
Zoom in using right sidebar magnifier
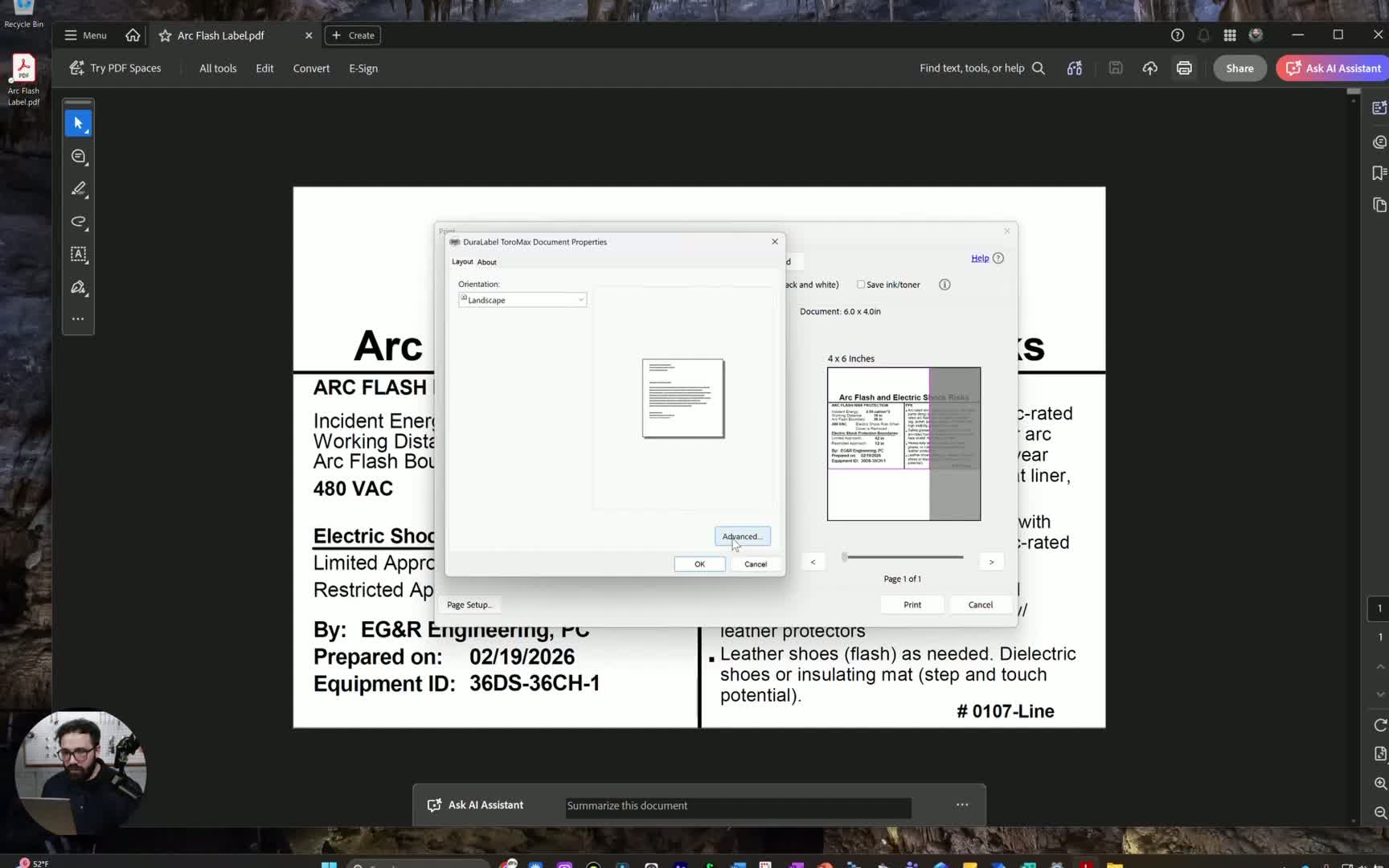(1380, 784)
